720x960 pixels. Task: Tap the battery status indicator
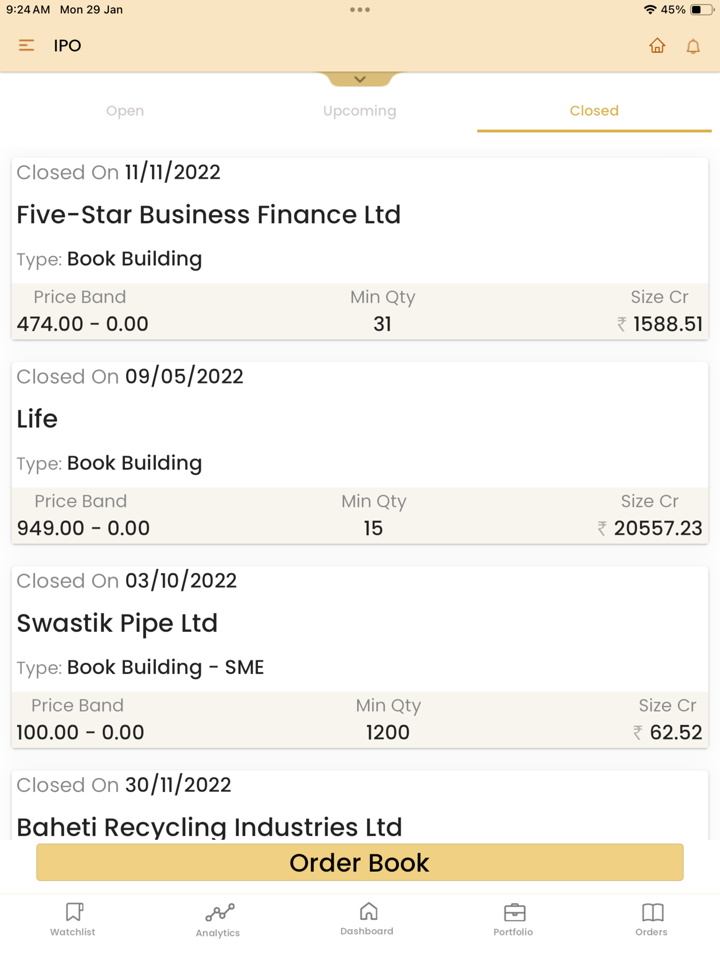(x=702, y=10)
